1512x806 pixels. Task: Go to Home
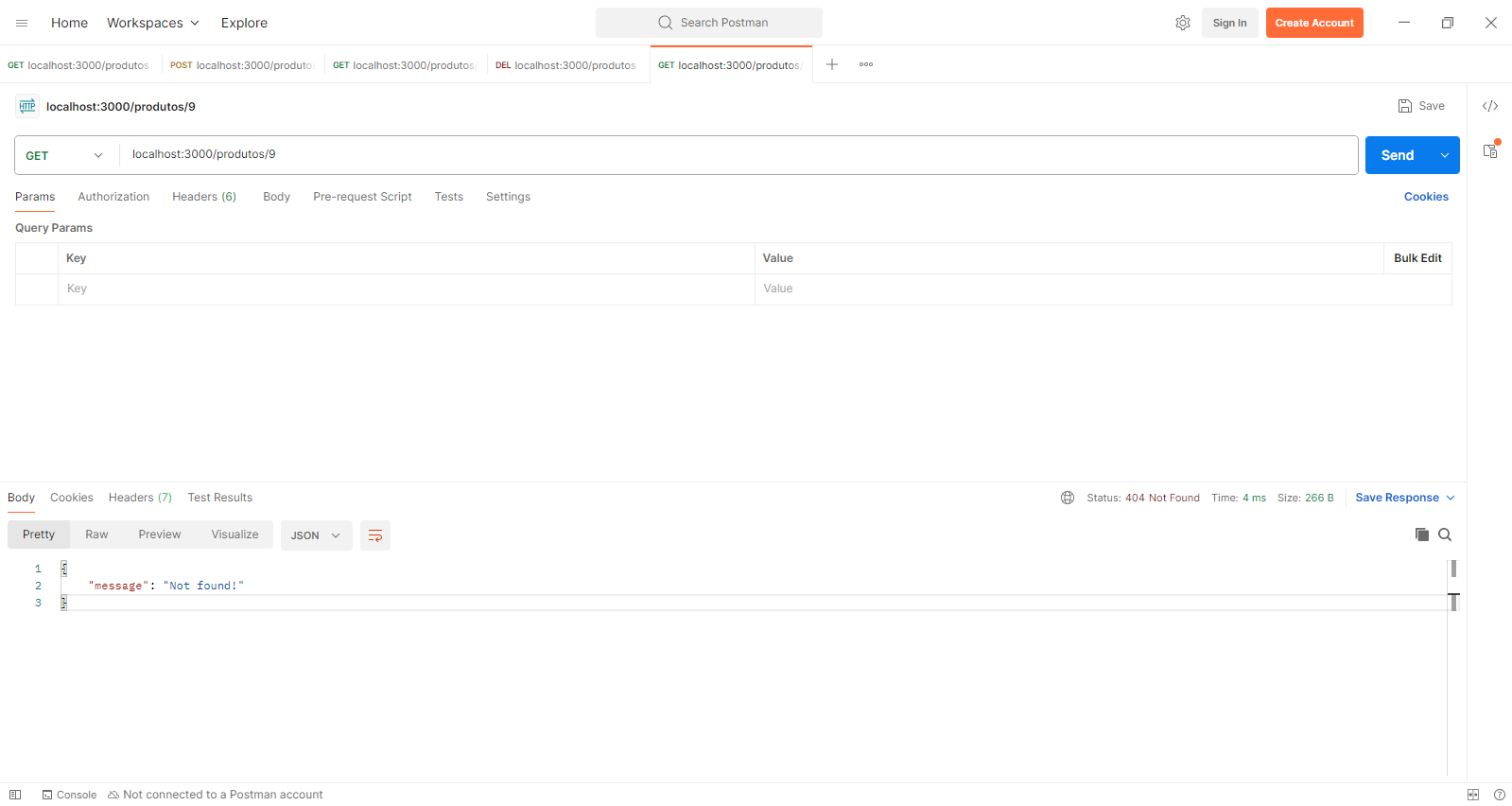pos(69,23)
